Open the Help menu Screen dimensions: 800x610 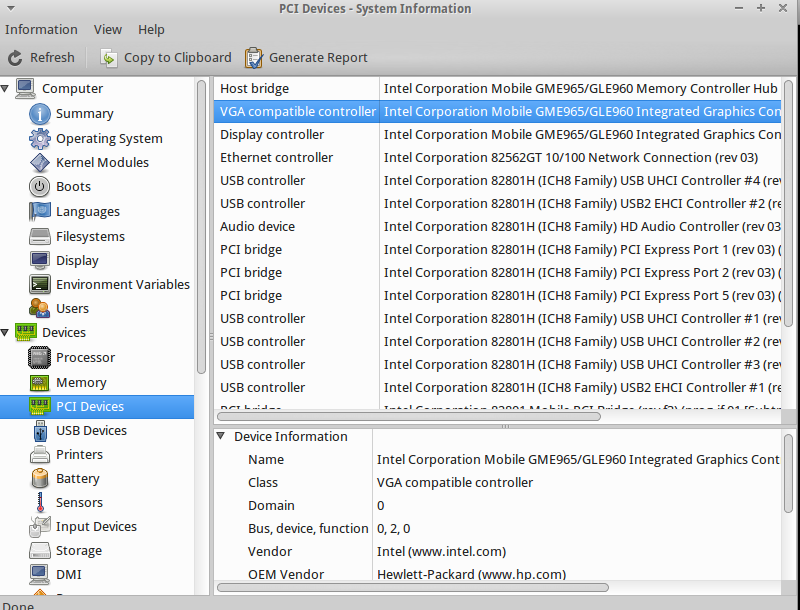pos(151,30)
